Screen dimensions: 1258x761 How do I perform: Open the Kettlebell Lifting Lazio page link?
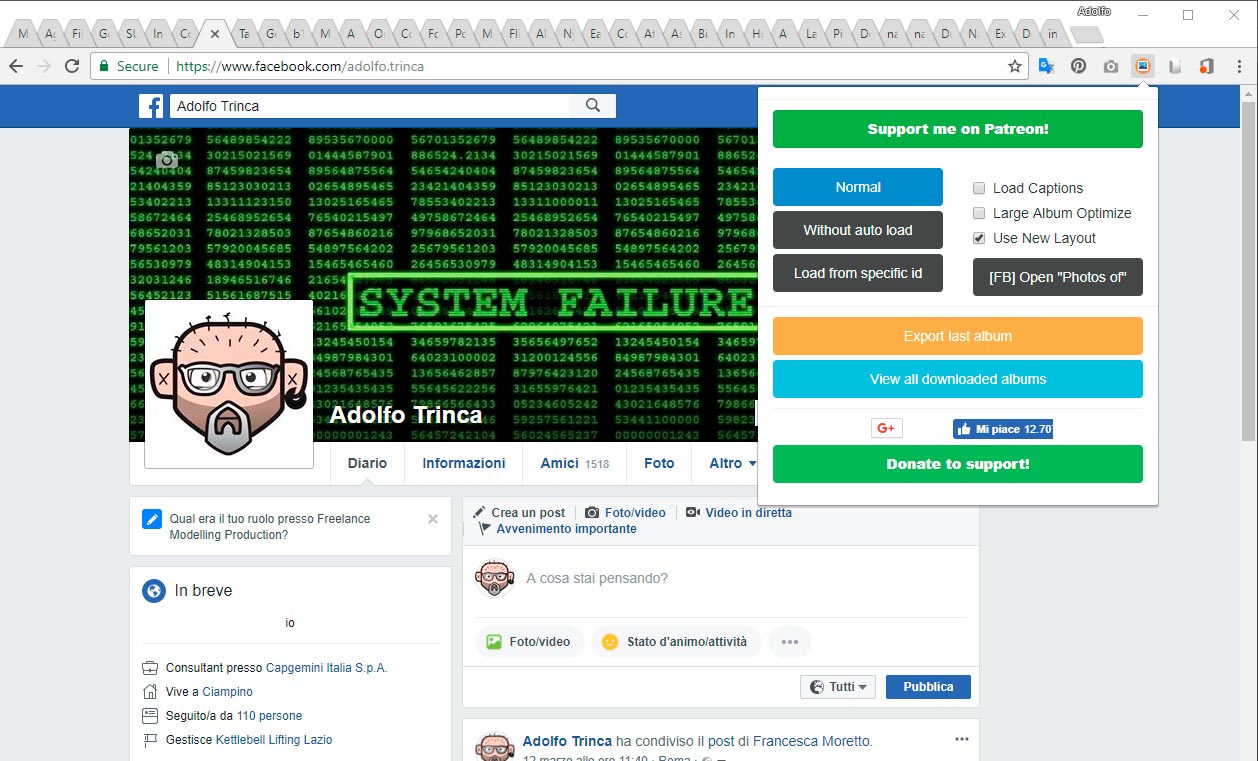point(274,740)
